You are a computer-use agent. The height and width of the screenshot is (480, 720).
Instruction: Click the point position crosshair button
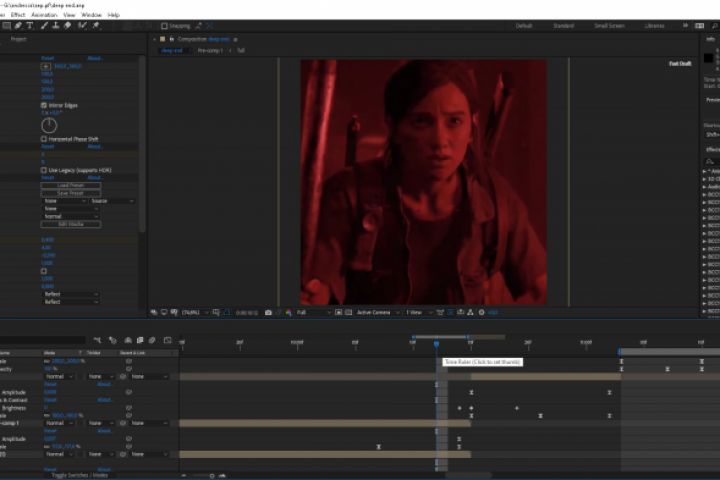click(45, 65)
